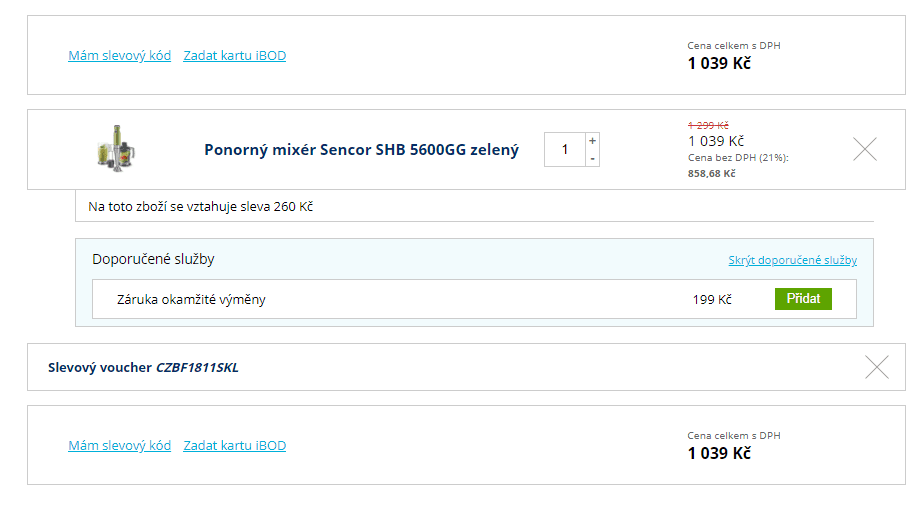The image size is (920, 507).
Task: Click the 858,68 Kč price without VAT
Action: tap(711, 173)
